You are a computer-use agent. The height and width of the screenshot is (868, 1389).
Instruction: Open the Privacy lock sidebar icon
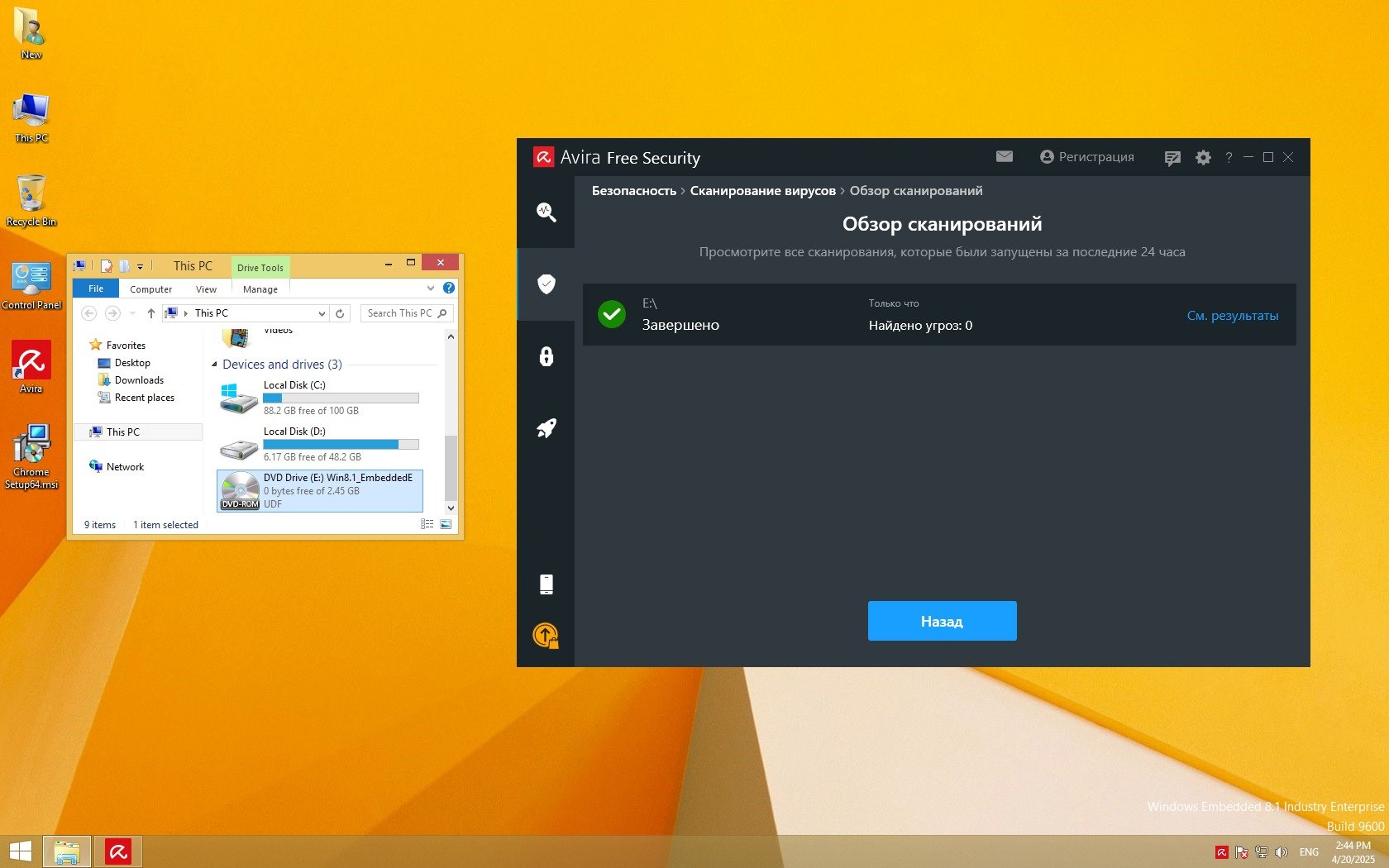click(x=546, y=356)
